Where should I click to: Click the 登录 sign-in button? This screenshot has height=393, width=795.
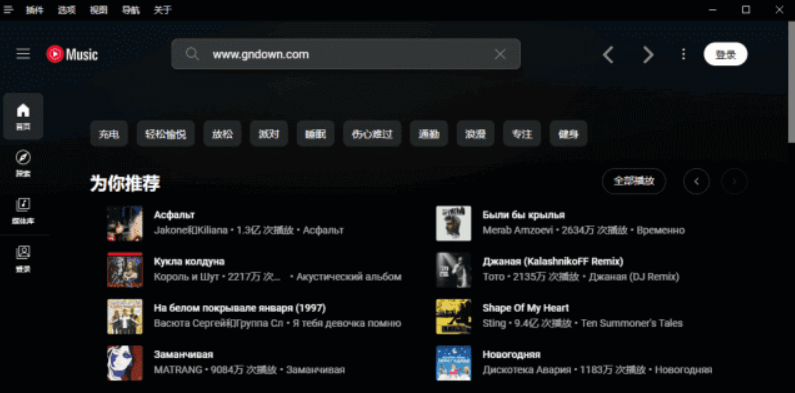click(726, 54)
